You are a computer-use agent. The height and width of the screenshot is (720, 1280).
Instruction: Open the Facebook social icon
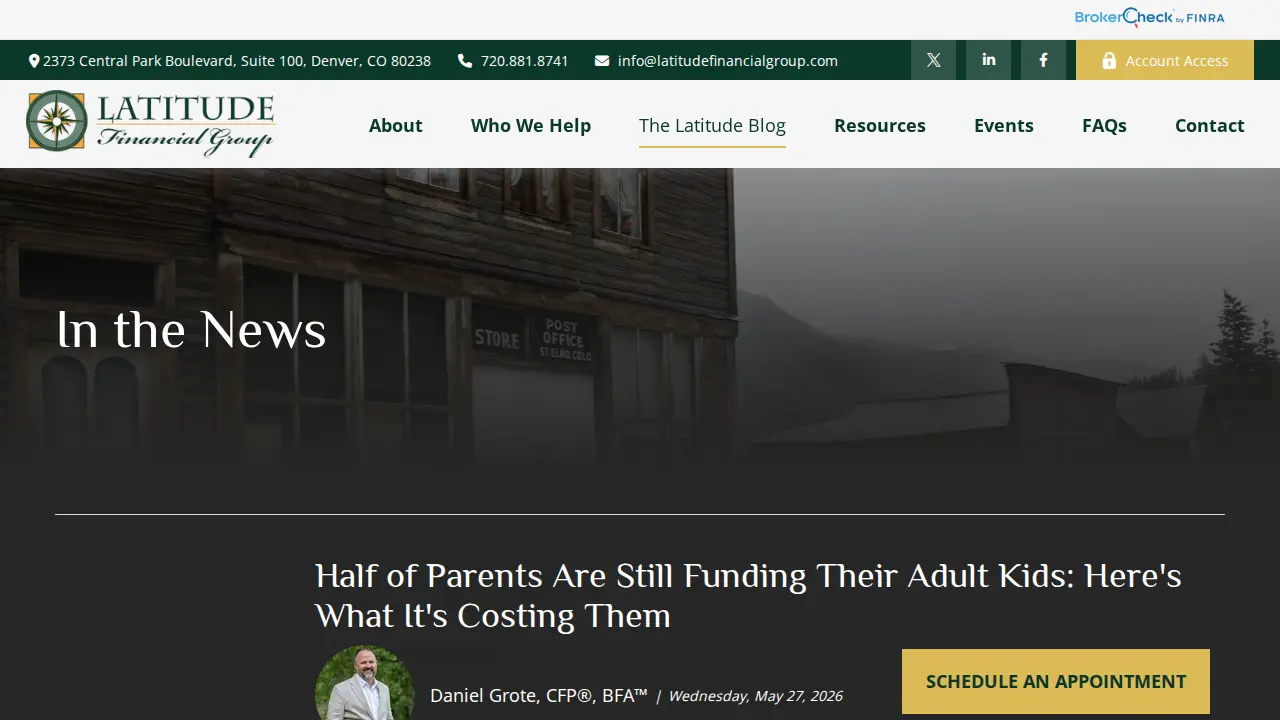tap(1043, 60)
